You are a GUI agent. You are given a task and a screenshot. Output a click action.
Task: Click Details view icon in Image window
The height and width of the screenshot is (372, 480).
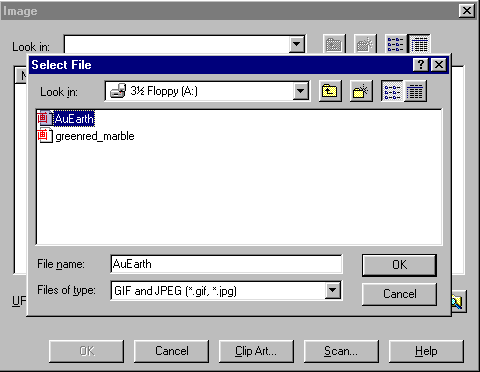[x=419, y=44]
